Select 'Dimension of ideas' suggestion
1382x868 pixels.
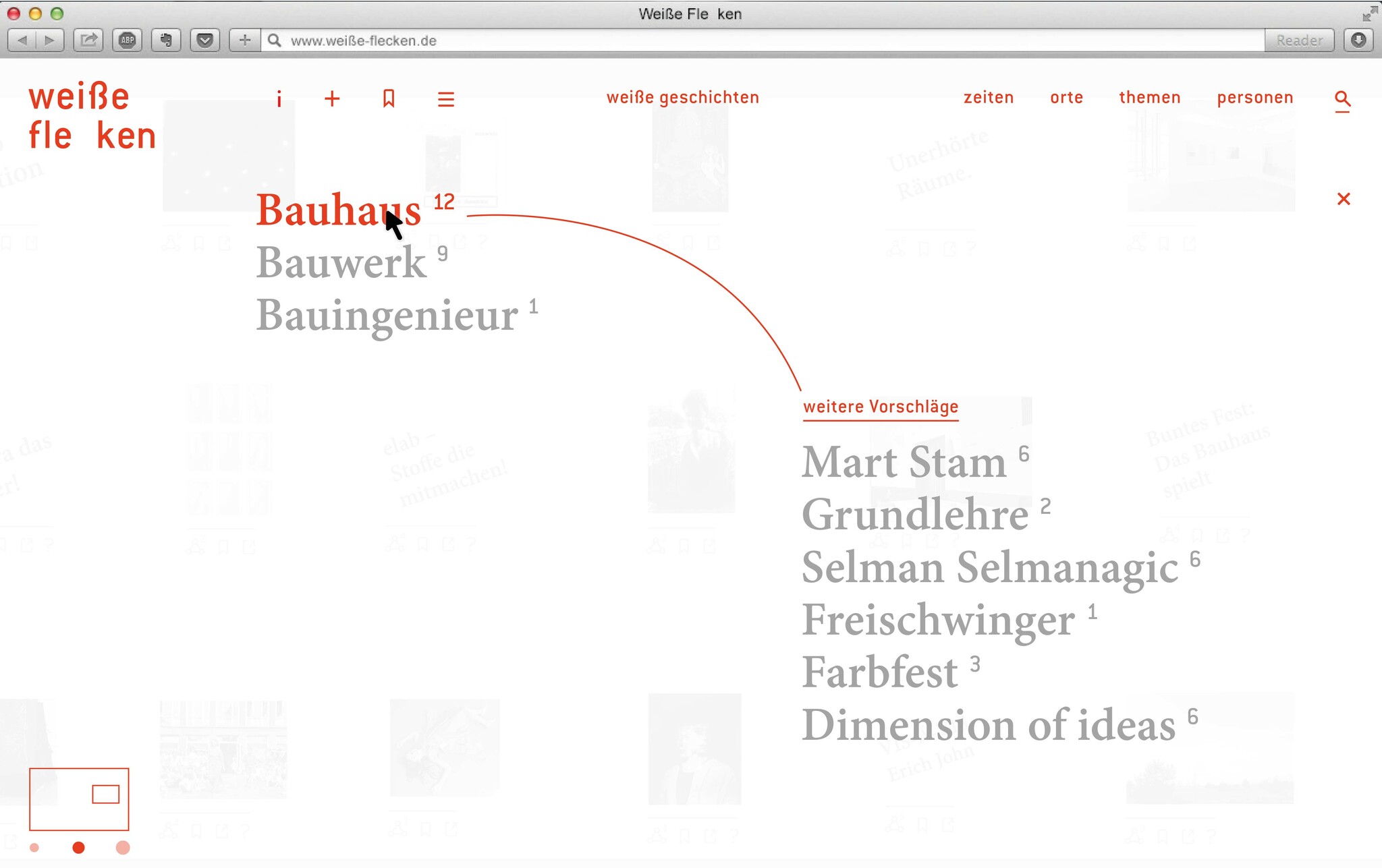(x=989, y=726)
